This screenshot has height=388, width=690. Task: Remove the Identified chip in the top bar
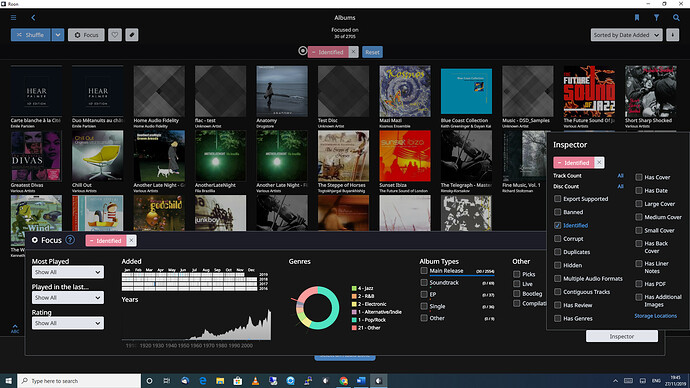pyautogui.click(x=353, y=52)
